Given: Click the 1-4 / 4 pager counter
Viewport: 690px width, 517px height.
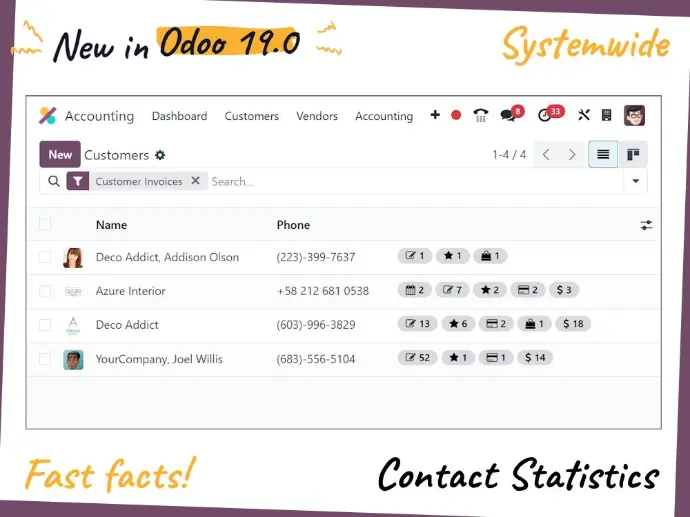Looking at the screenshot, I should 509,155.
